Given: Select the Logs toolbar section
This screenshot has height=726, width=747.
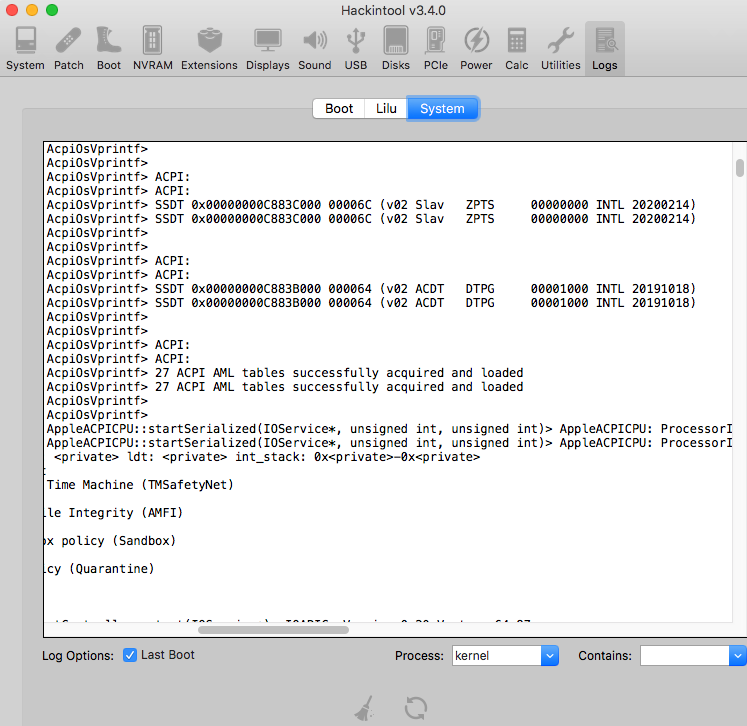Looking at the screenshot, I should pos(605,49).
